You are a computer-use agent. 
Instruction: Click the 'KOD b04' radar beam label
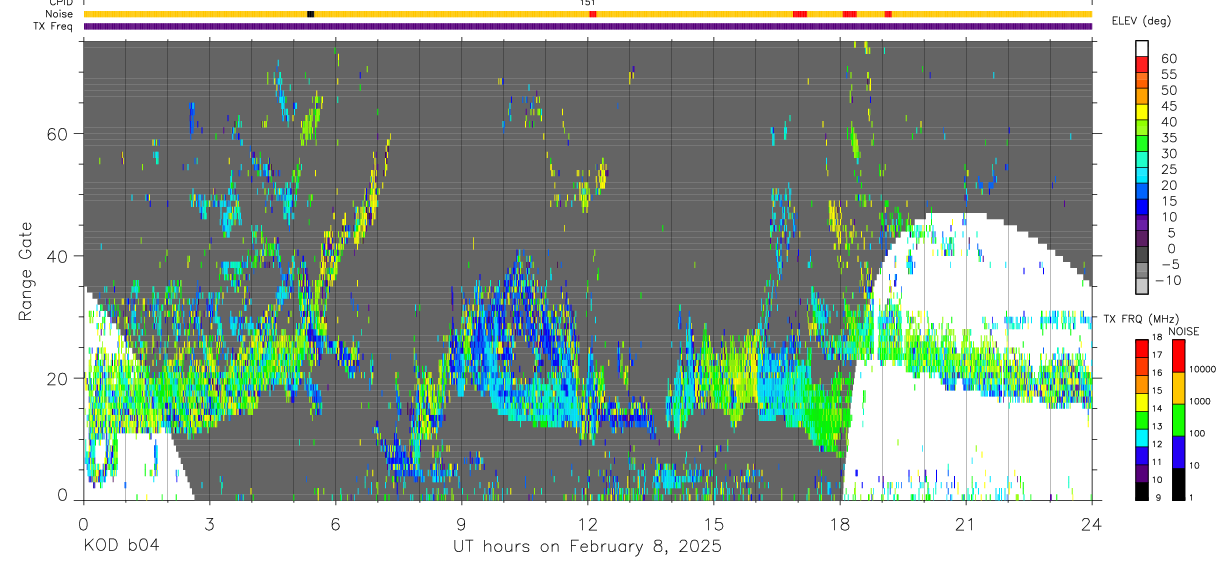[120, 547]
